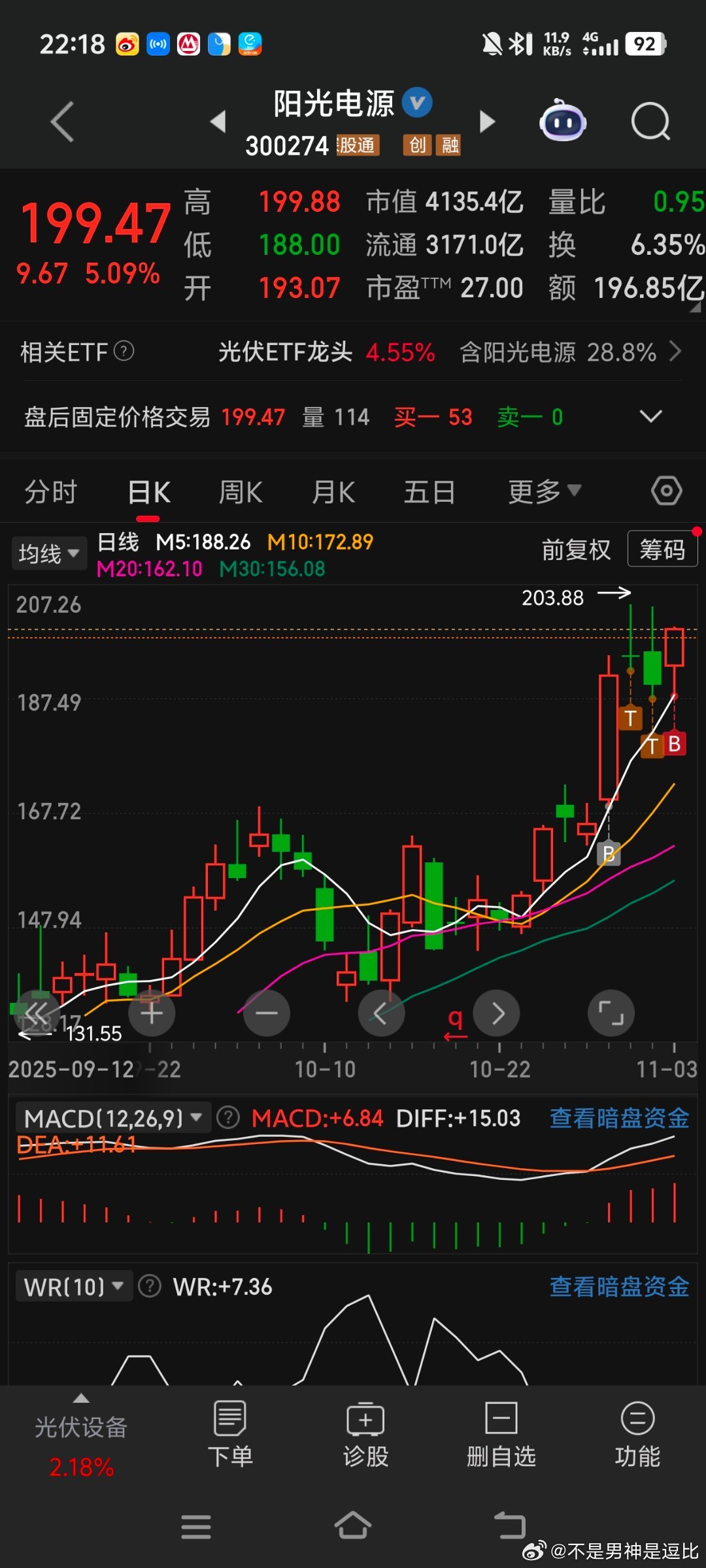Move chart right with round arrow button
The width and height of the screenshot is (706, 1568).
click(497, 1013)
